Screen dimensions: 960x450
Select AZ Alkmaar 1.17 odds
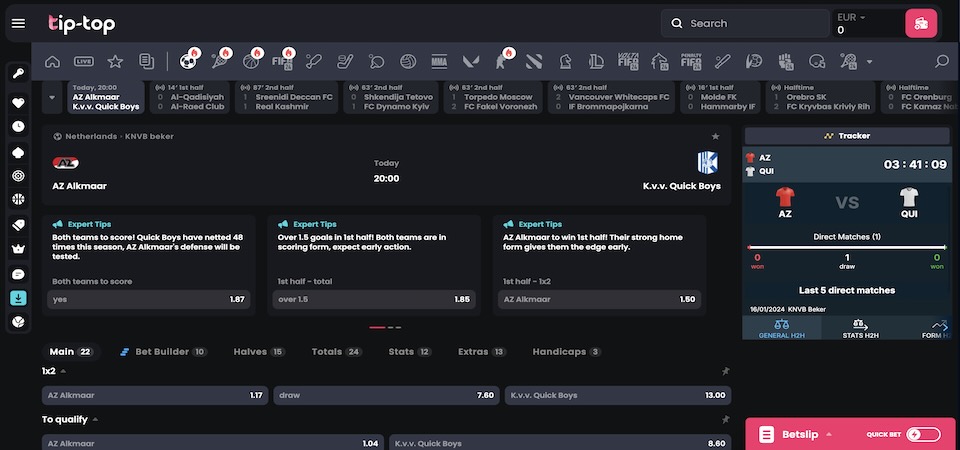tap(155, 396)
